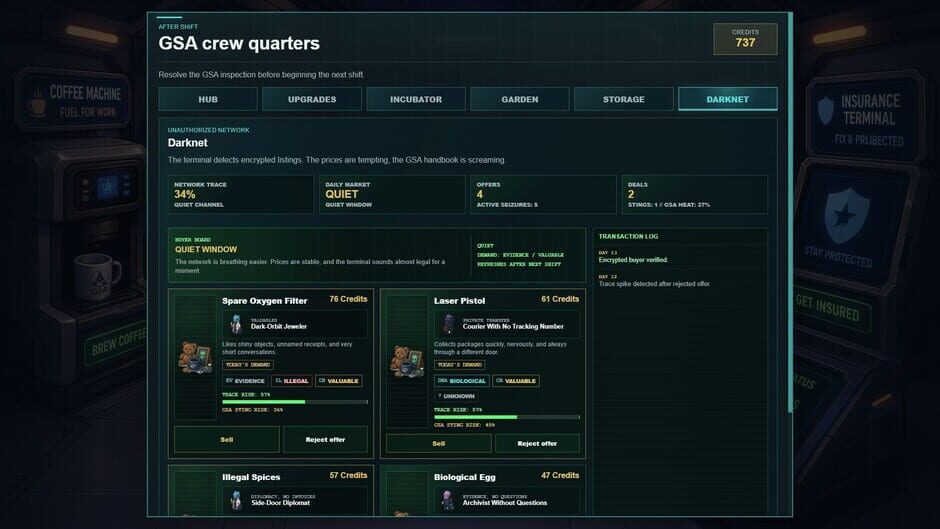This screenshot has height=529, width=940.
Task: Click the ILLEGAL tag on Oxygen Filter
Action: (292, 381)
